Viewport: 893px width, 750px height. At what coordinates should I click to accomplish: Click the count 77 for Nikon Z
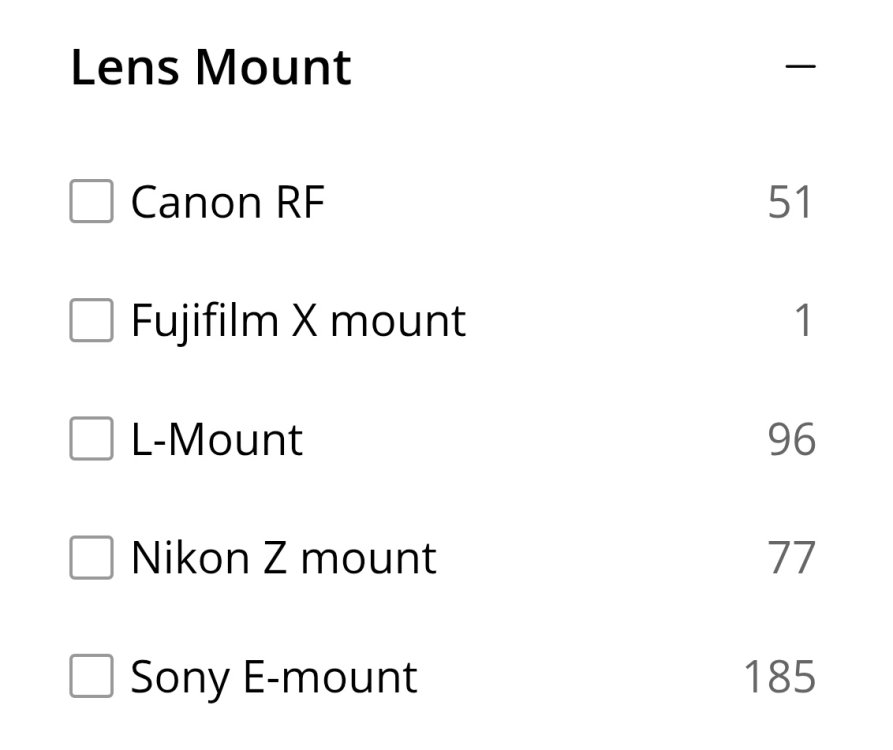point(791,558)
